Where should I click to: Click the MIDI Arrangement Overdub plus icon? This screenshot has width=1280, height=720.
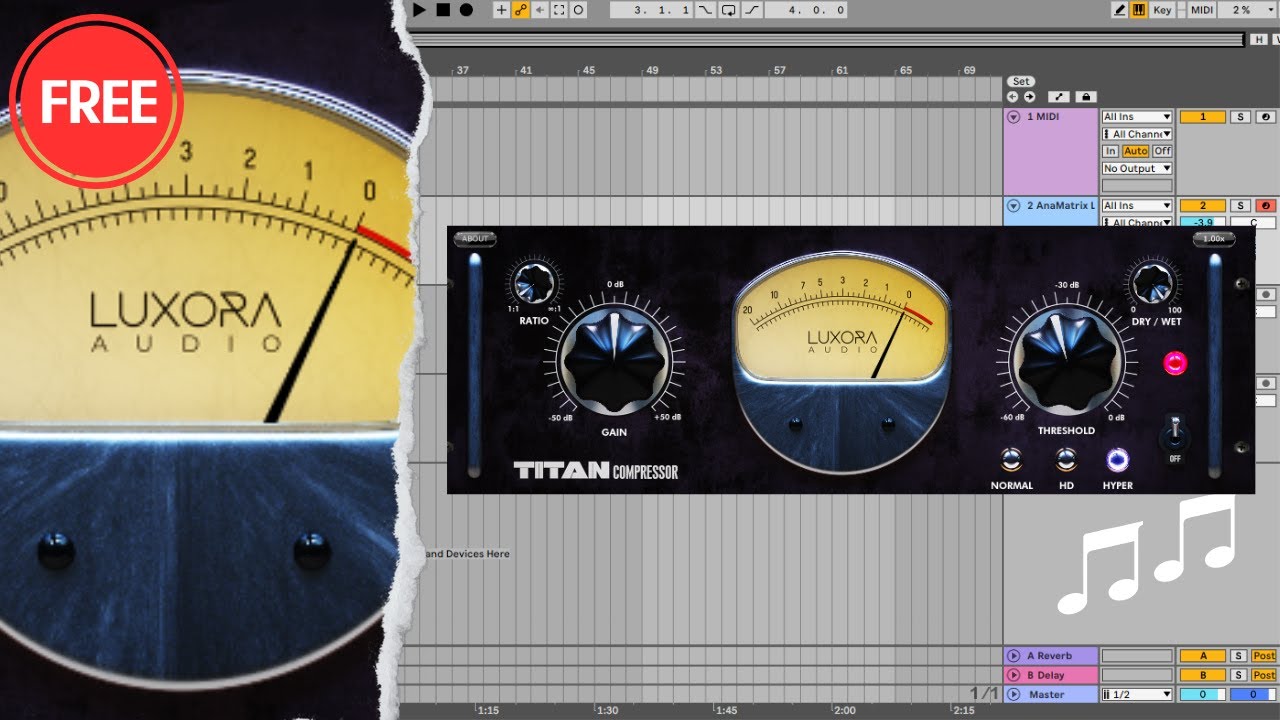click(x=501, y=10)
